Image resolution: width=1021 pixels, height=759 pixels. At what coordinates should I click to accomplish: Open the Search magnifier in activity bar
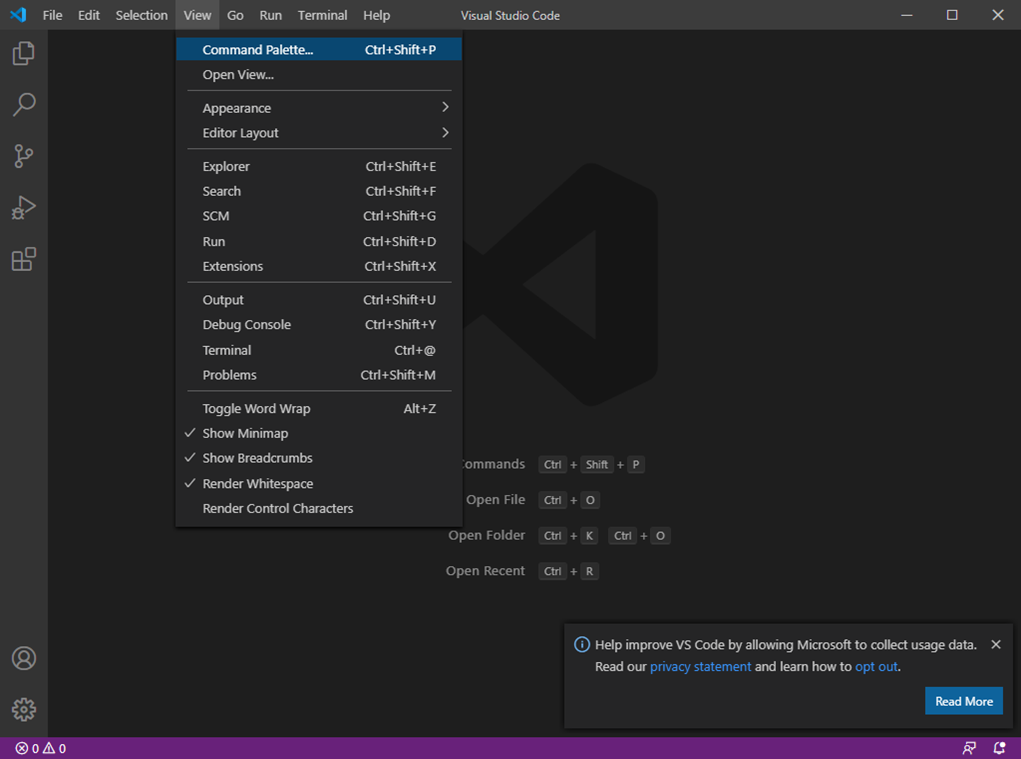pos(23,104)
